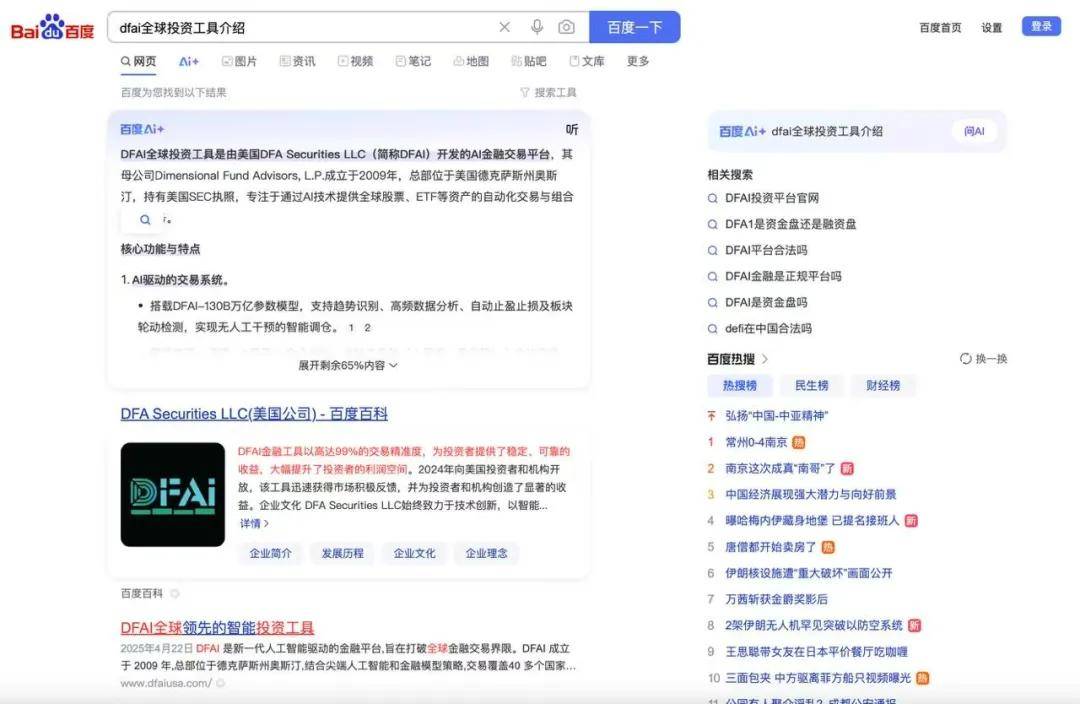1080x704 pixels.
Task: Go to 百度首页
Action: (x=940, y=28)
